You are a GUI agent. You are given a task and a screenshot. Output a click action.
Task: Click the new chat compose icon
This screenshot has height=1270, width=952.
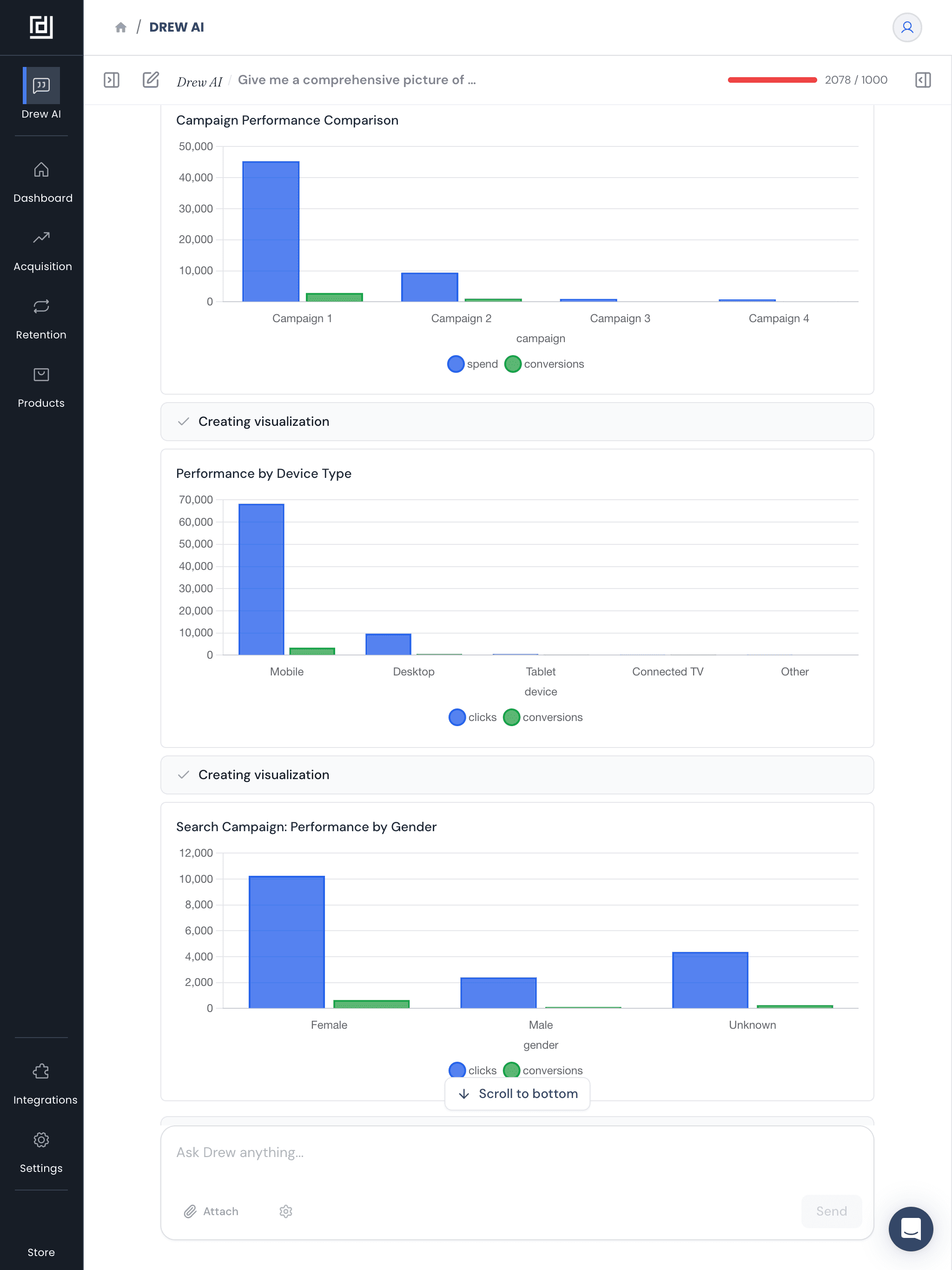(x=151, y=80)
